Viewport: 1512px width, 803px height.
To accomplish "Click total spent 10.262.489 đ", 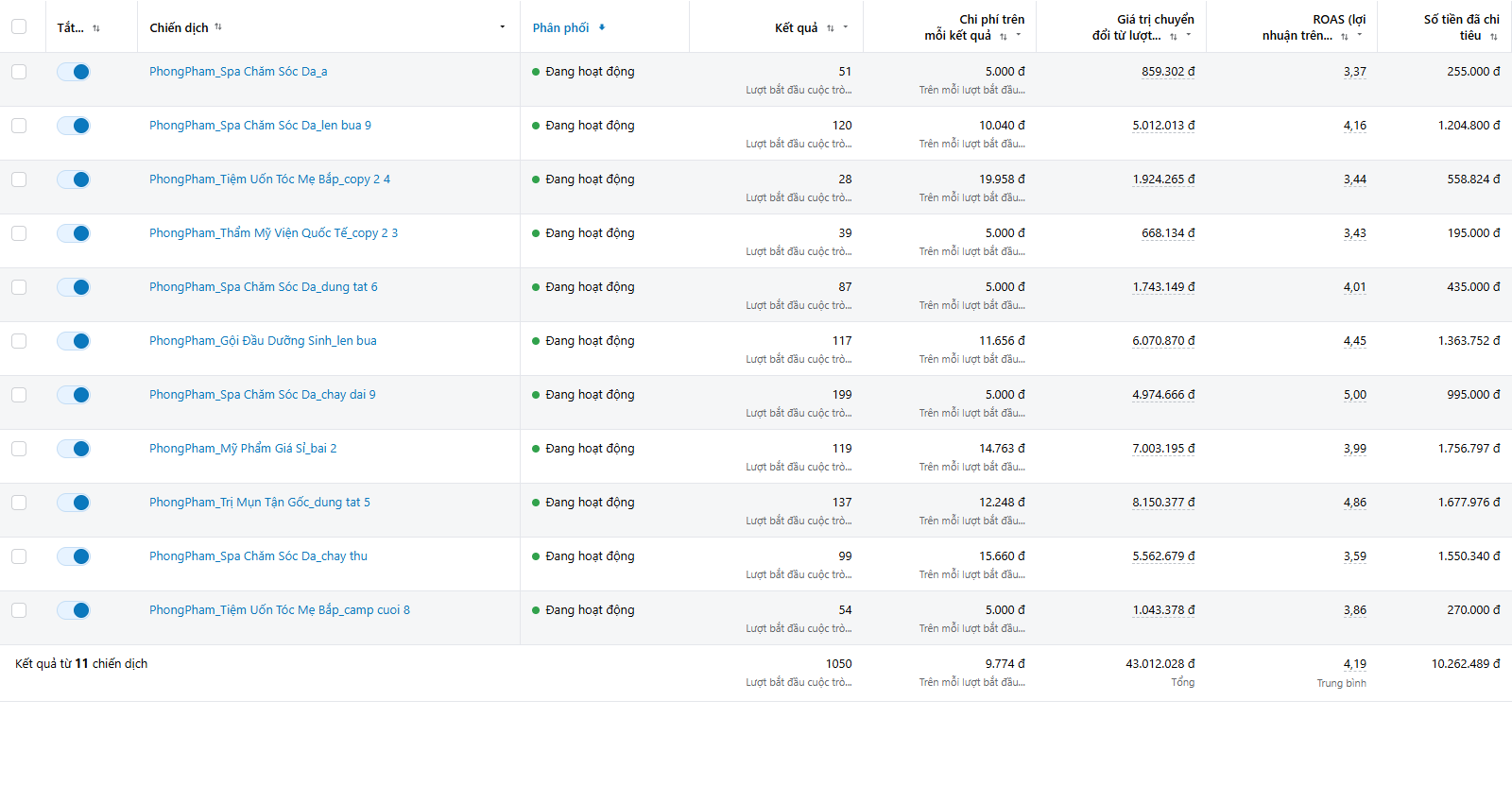I will pyautogui.click(x=1466, y=664).
